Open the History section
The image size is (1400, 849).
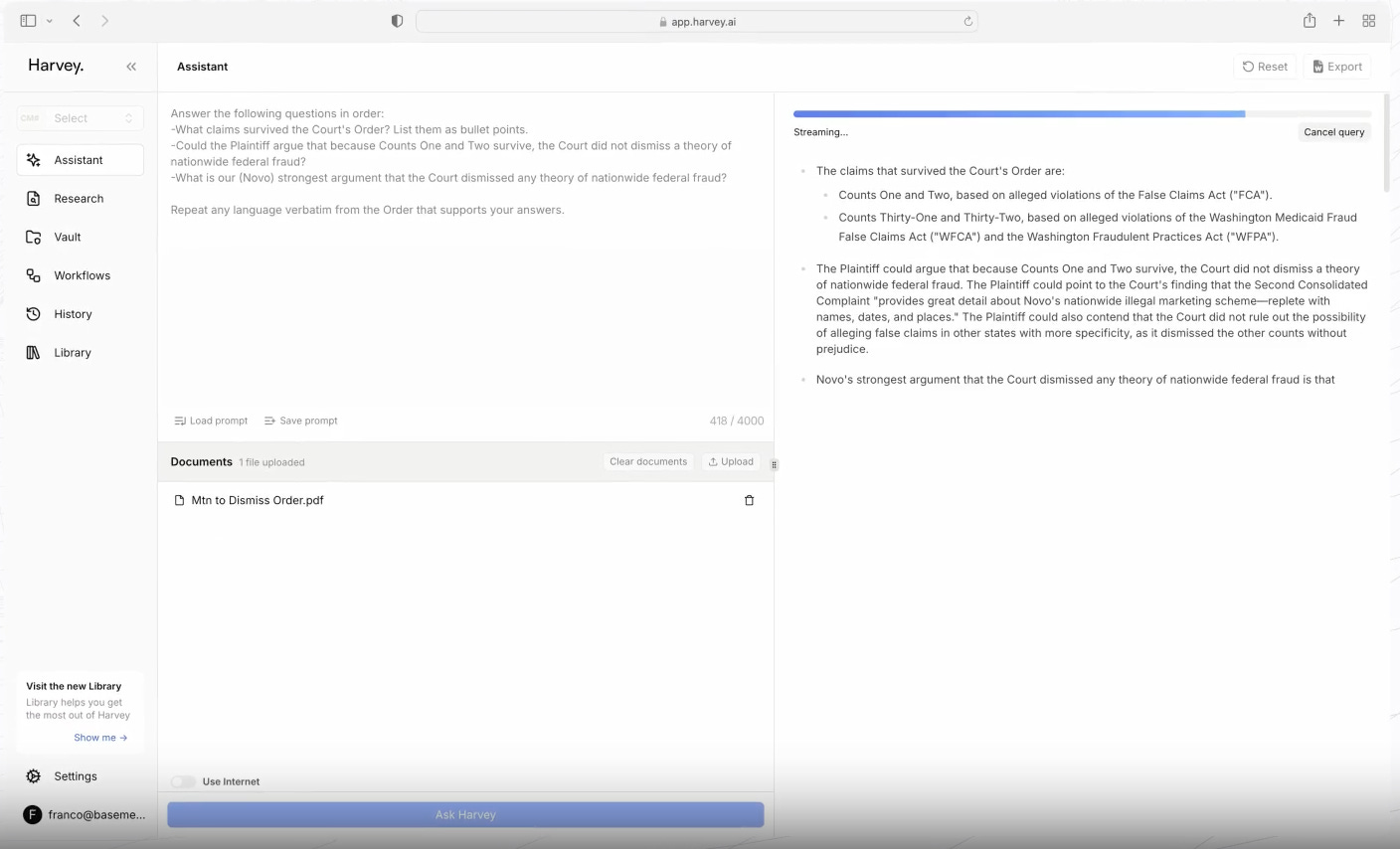80,314
